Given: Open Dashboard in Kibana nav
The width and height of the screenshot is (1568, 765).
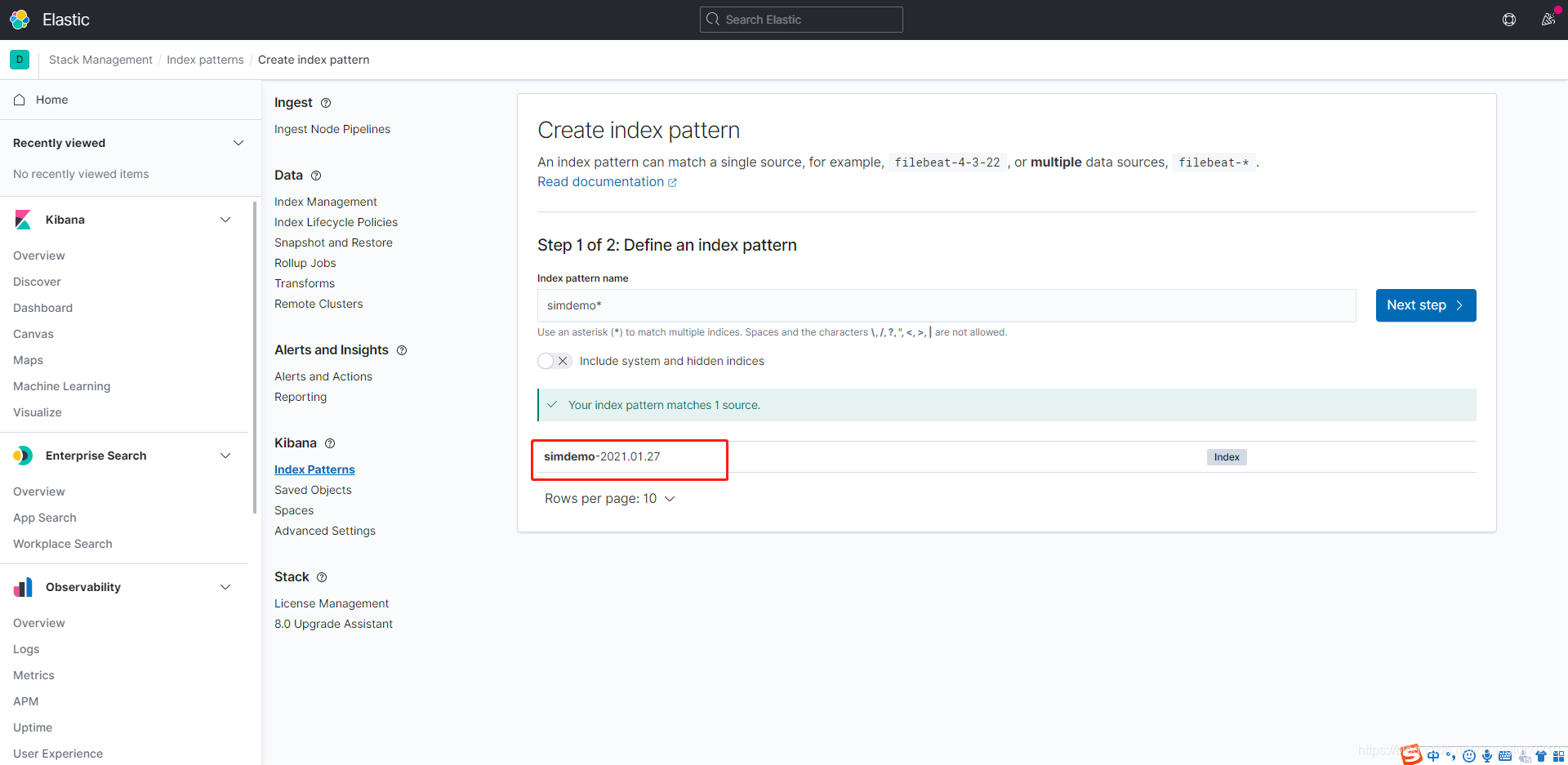Looking at the screenshot, I should tap(42, 308).
